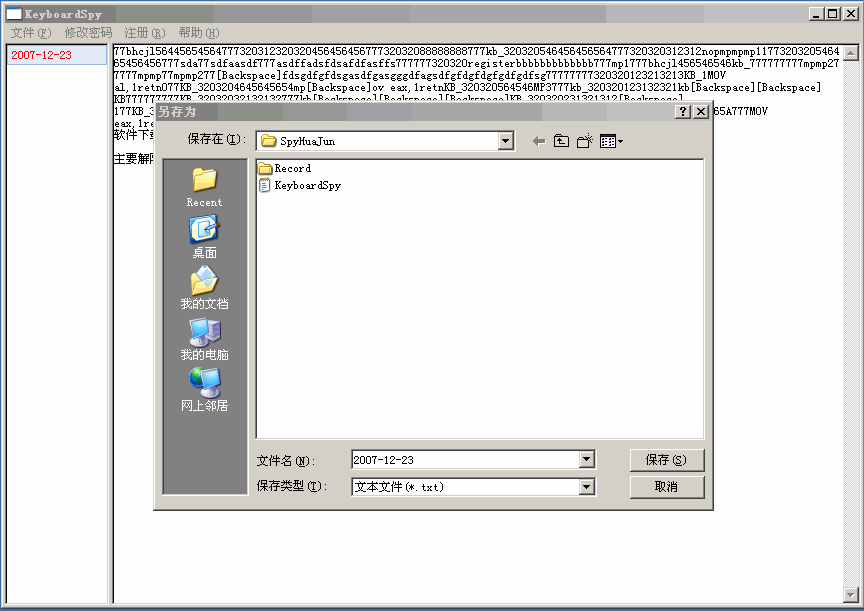Click the Create New Folder icon
864x611 pixels.
(x=585, y=140)
